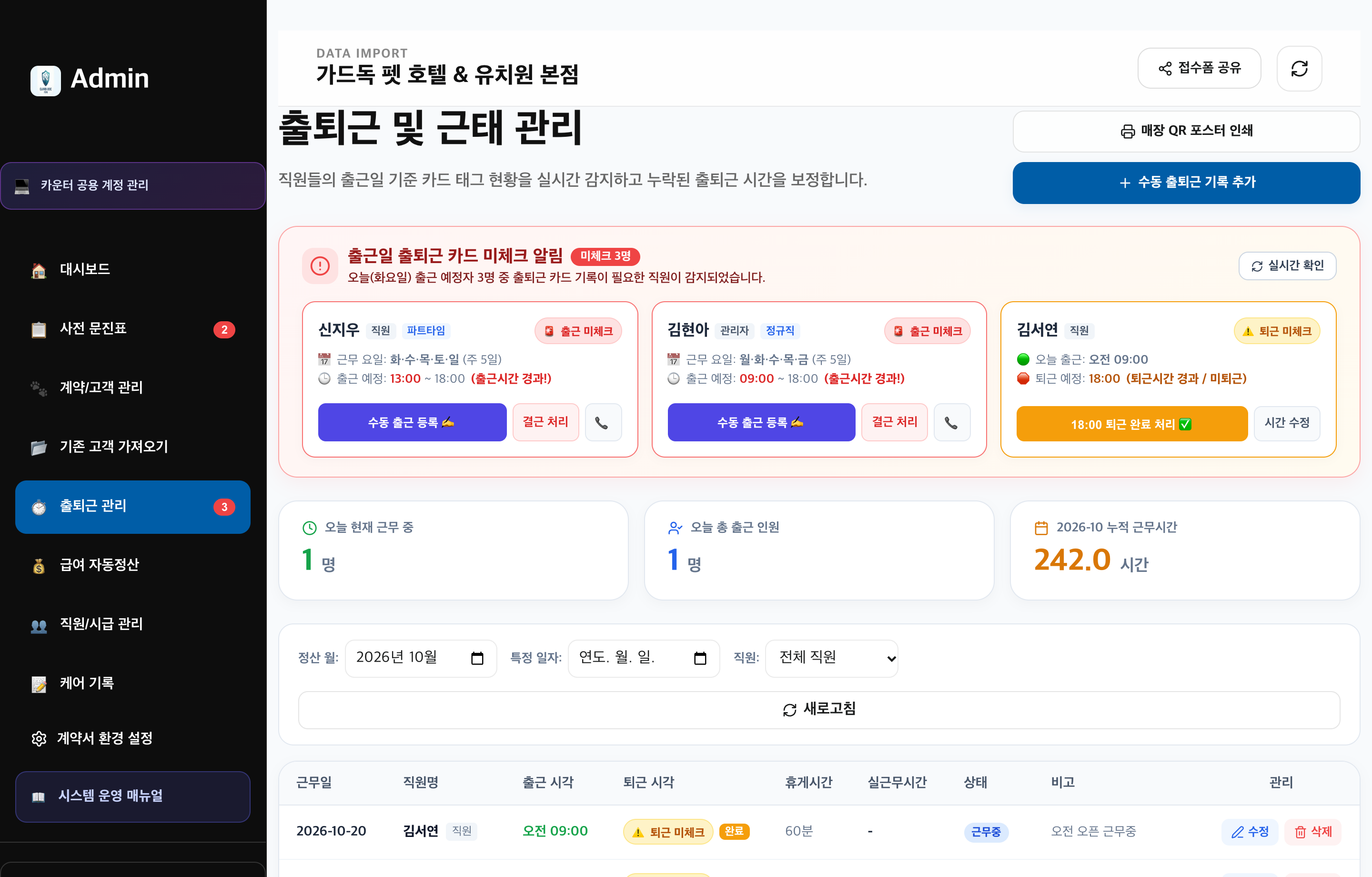
Task: Print the 매장 QR 포스터
Action: click(x=1186, y=131)
